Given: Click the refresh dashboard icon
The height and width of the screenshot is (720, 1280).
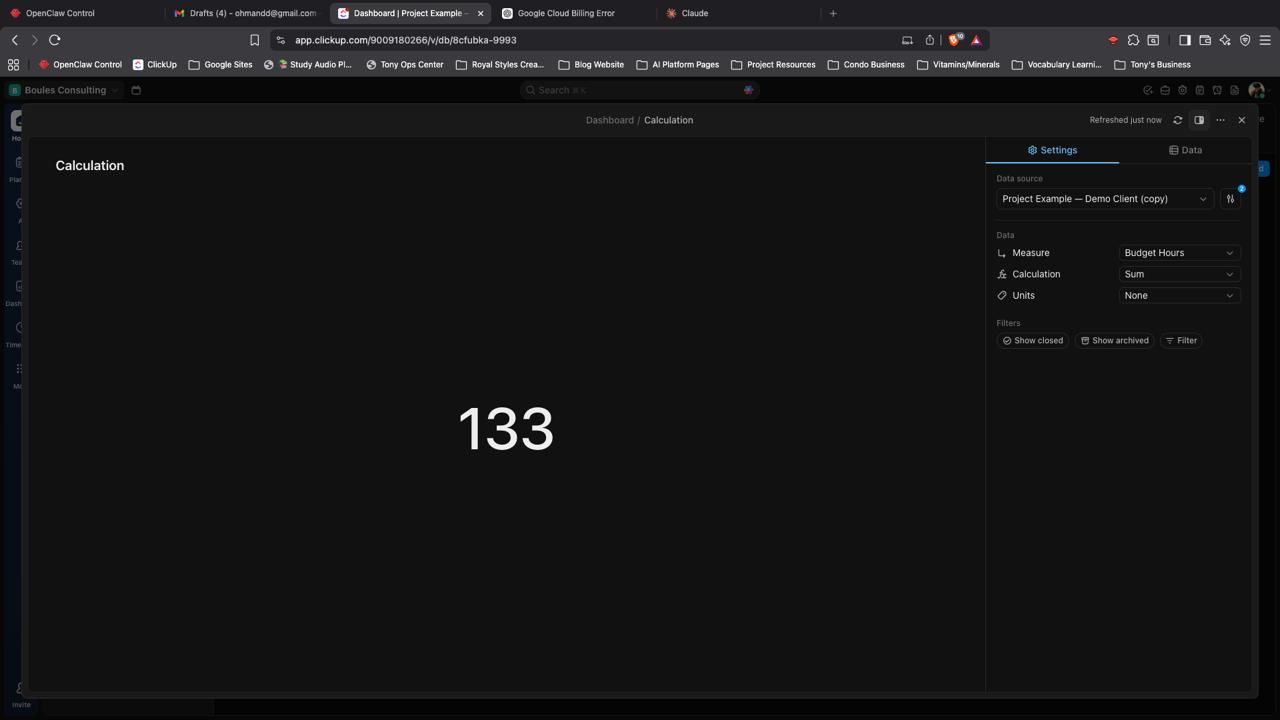Looking at the screenshot, I should pos(1178,120).
